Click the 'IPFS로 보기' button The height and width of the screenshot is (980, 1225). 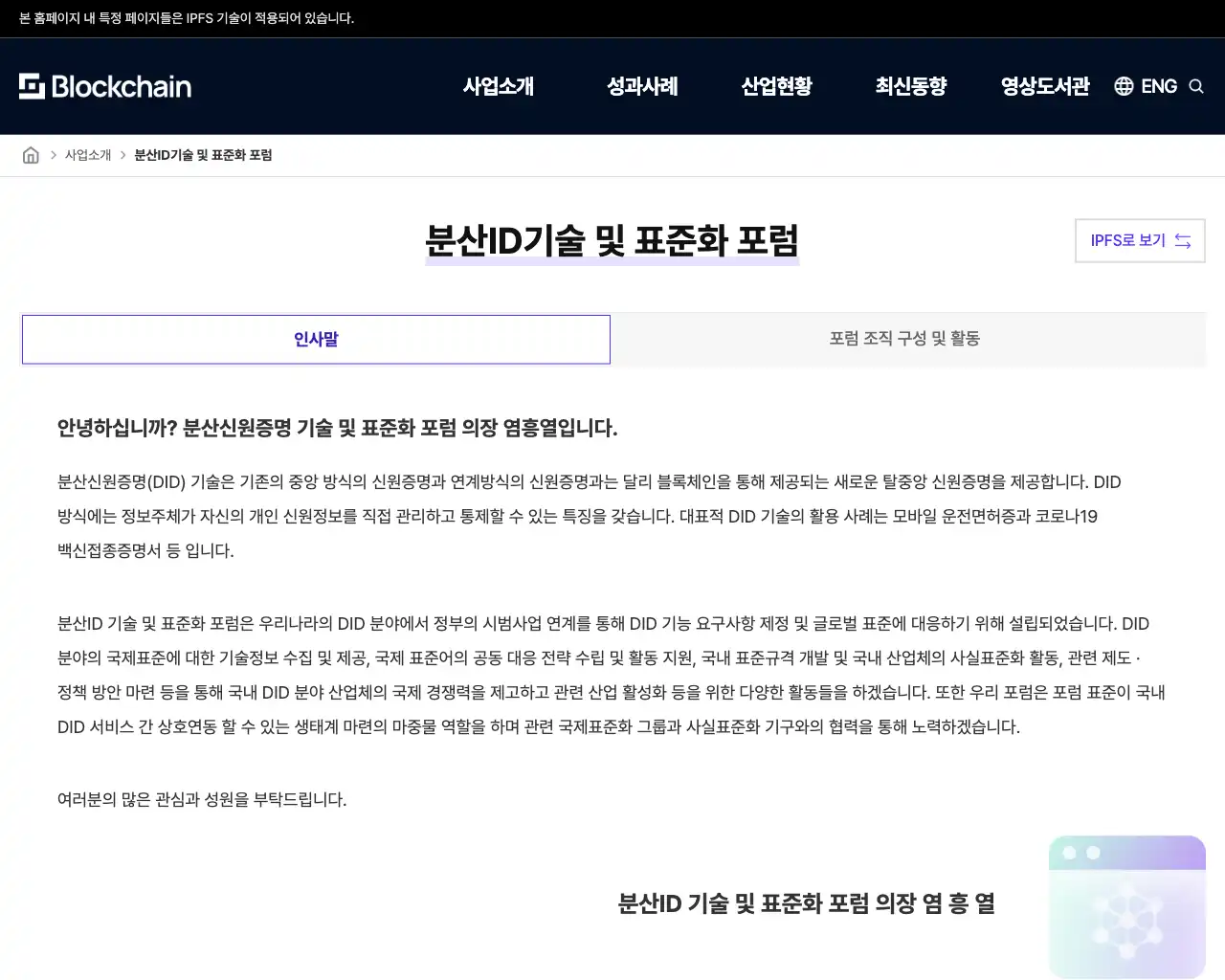[x=1139, y=240]
